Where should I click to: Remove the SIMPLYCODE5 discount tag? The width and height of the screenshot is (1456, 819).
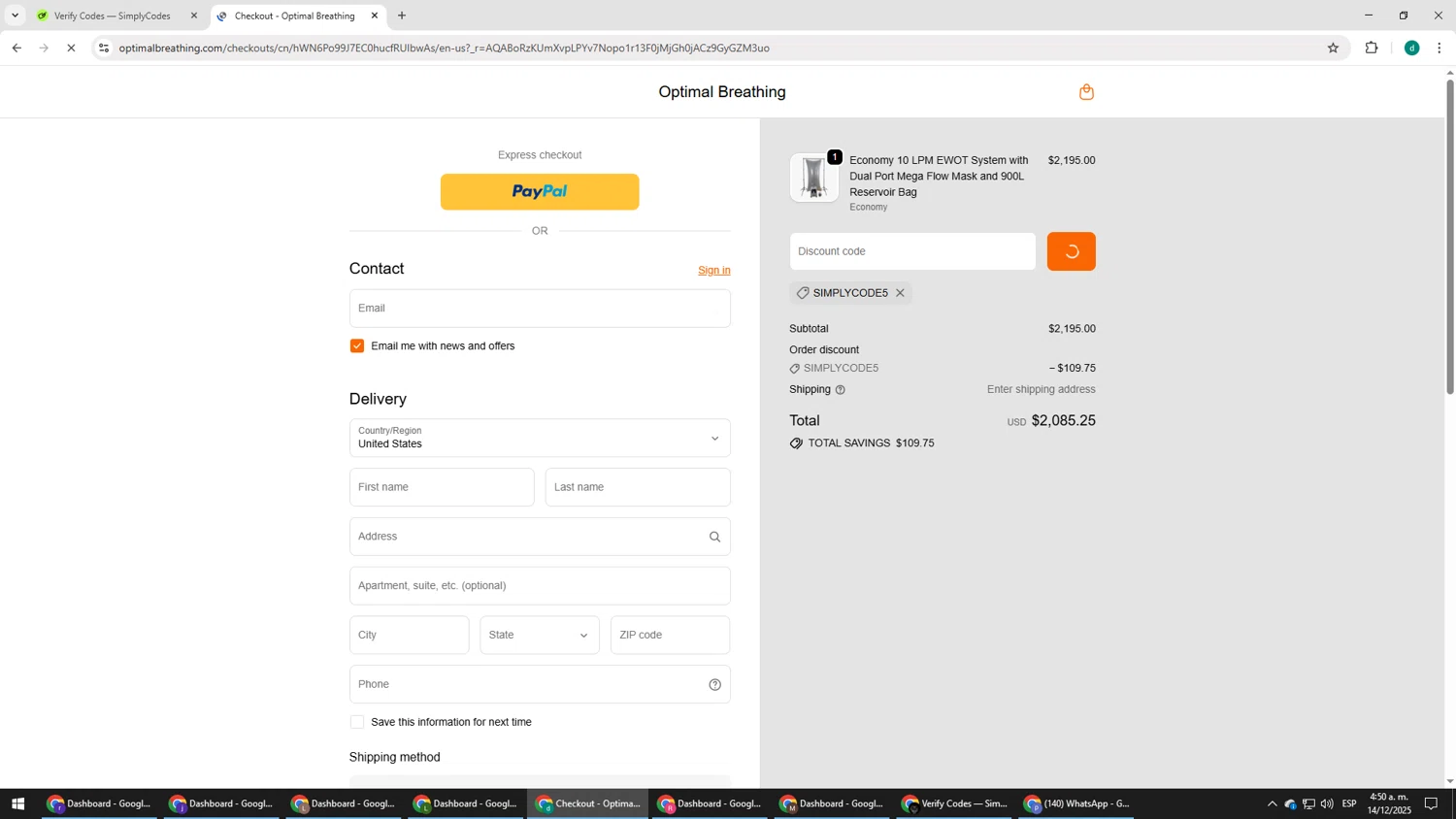click(900, 293)
